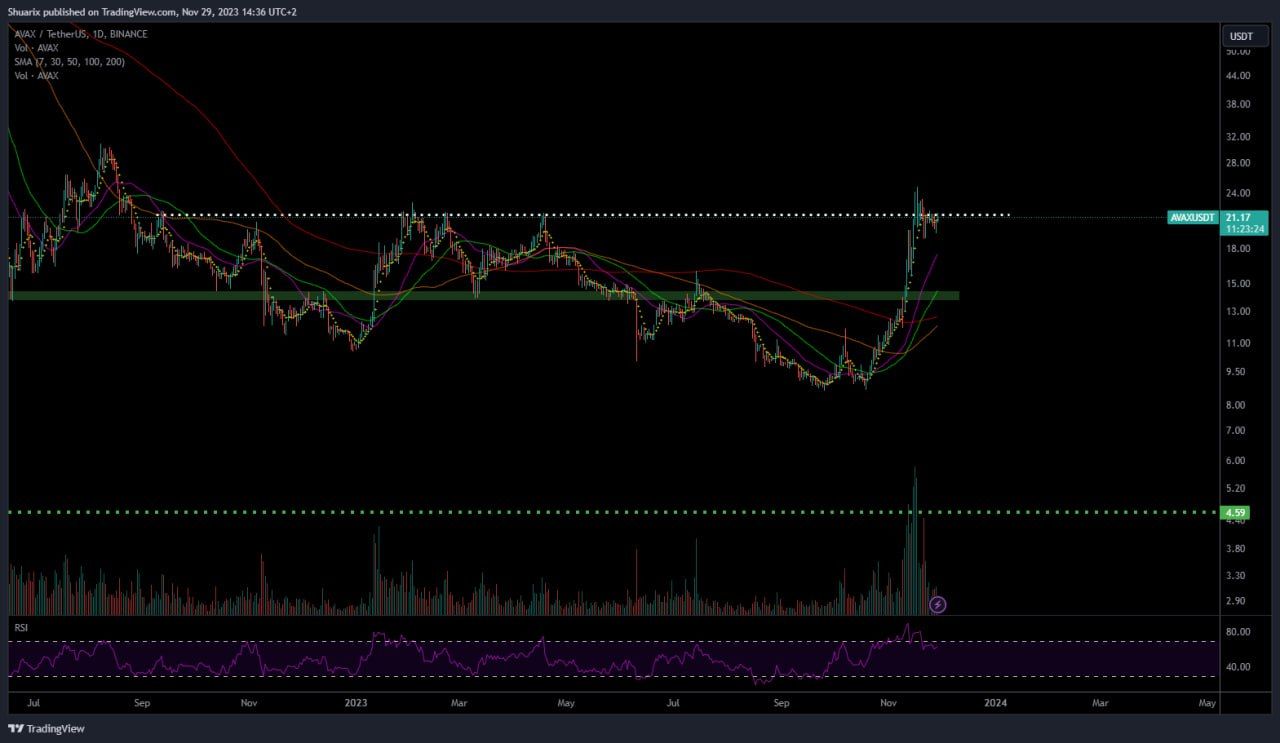Screen dimensions: 1280x743
Task: Select the first Vol · AVAX indicator legend
Action: (36, 48)
